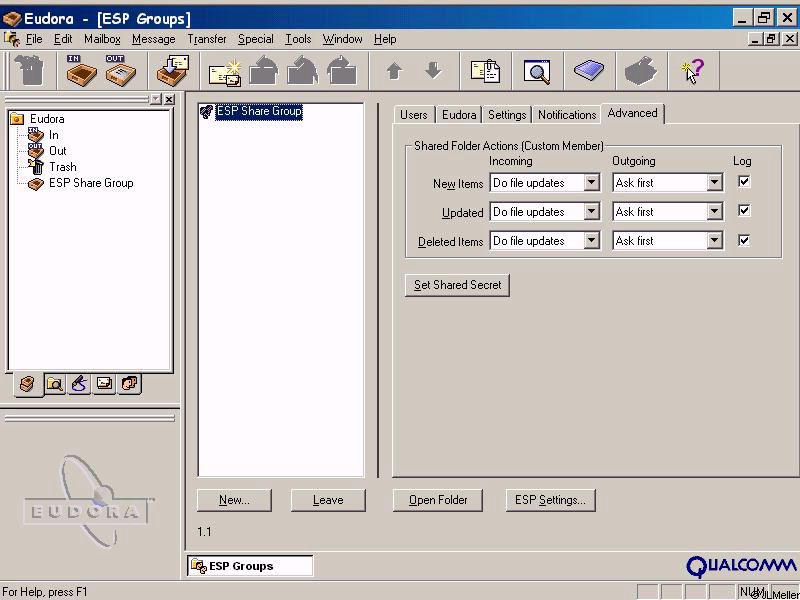Click the Context Help question mark icon
800x600 pixels.
693,71
